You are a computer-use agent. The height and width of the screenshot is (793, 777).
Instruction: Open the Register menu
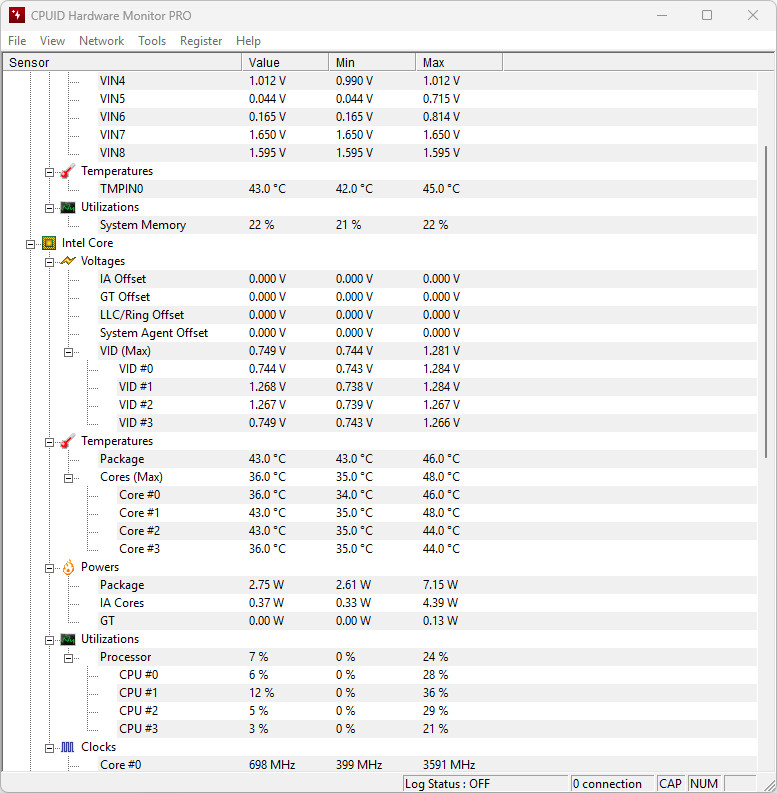click(x=201, y=41)
